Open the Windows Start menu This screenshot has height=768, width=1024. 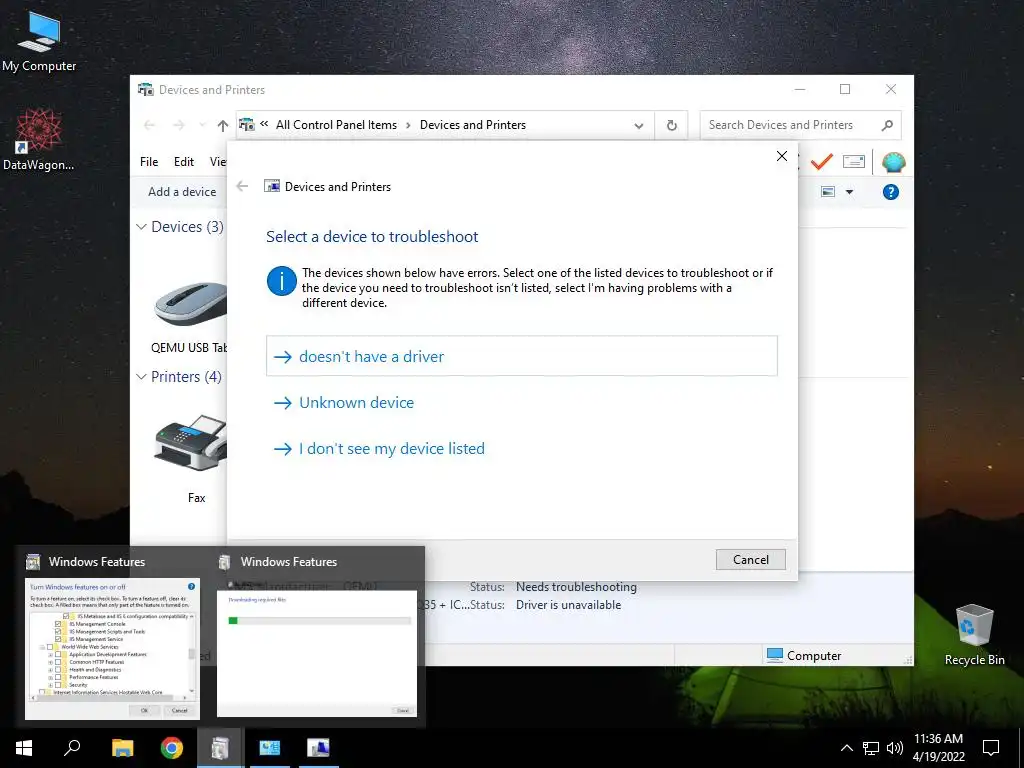point(24,748)
